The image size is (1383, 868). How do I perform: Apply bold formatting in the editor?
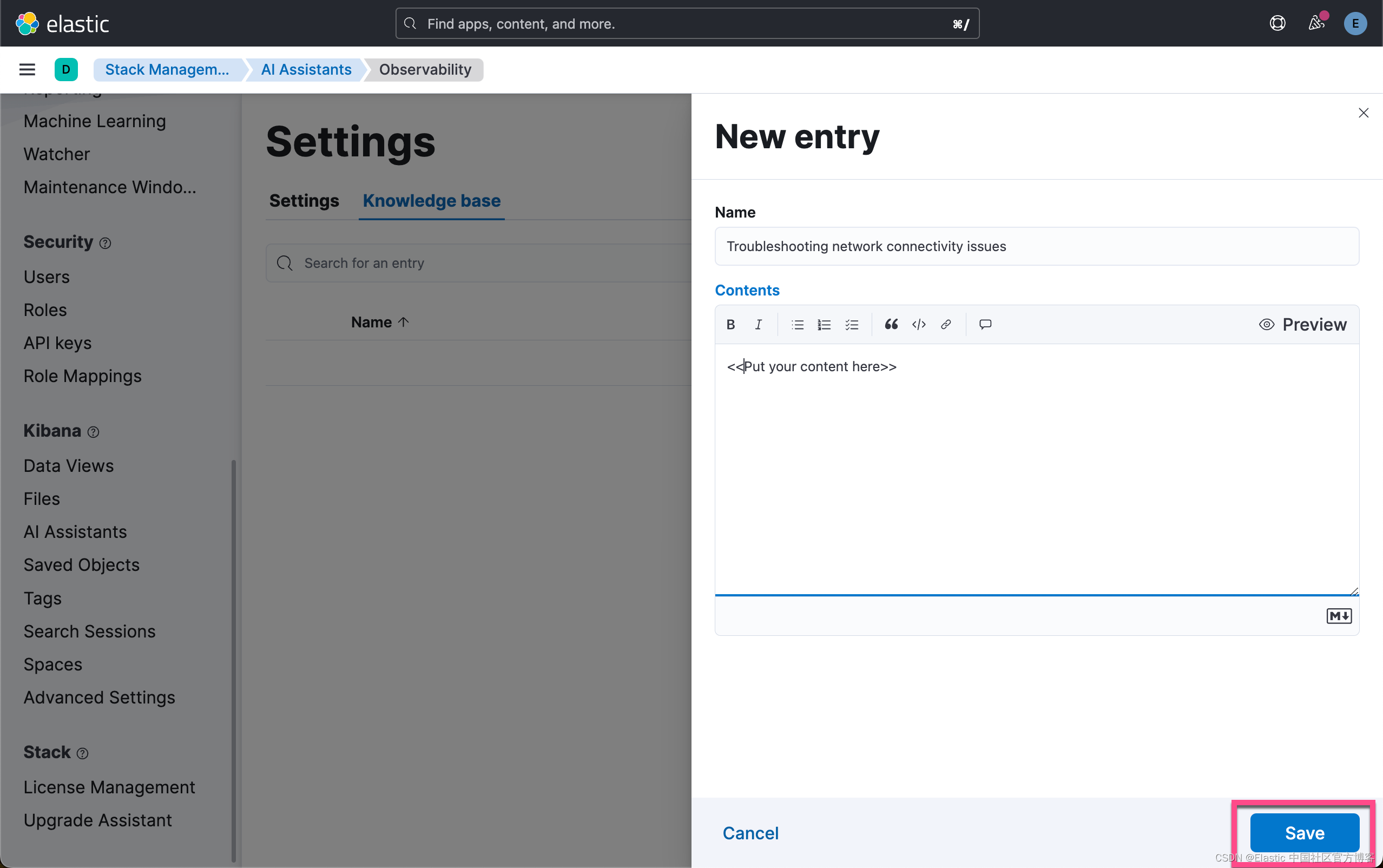click(730, 324)
